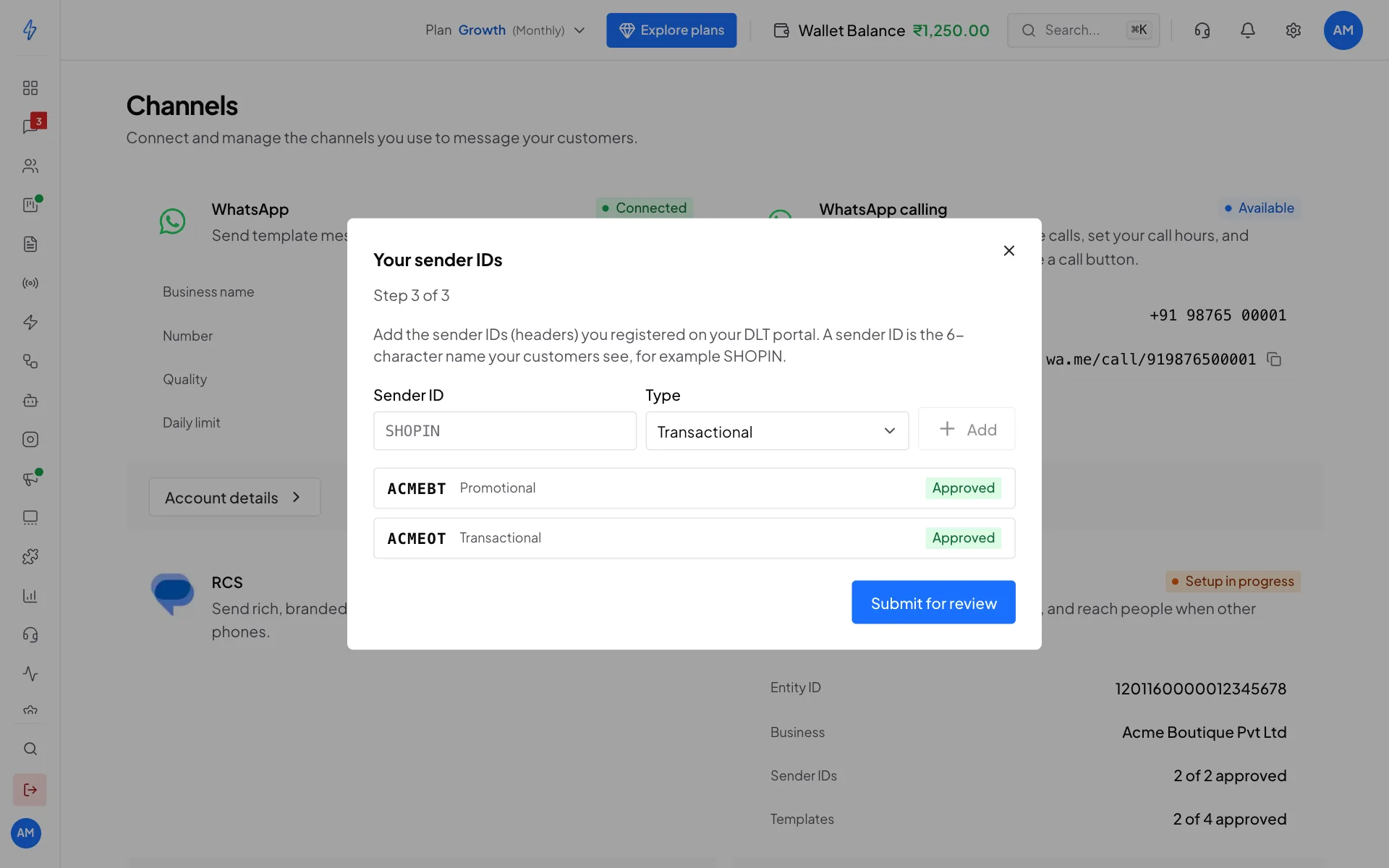1389x868 pixels.
Task: Open the chatbot robot icon in sidebar
Action: pyautogui.click(x=30, y=400)
